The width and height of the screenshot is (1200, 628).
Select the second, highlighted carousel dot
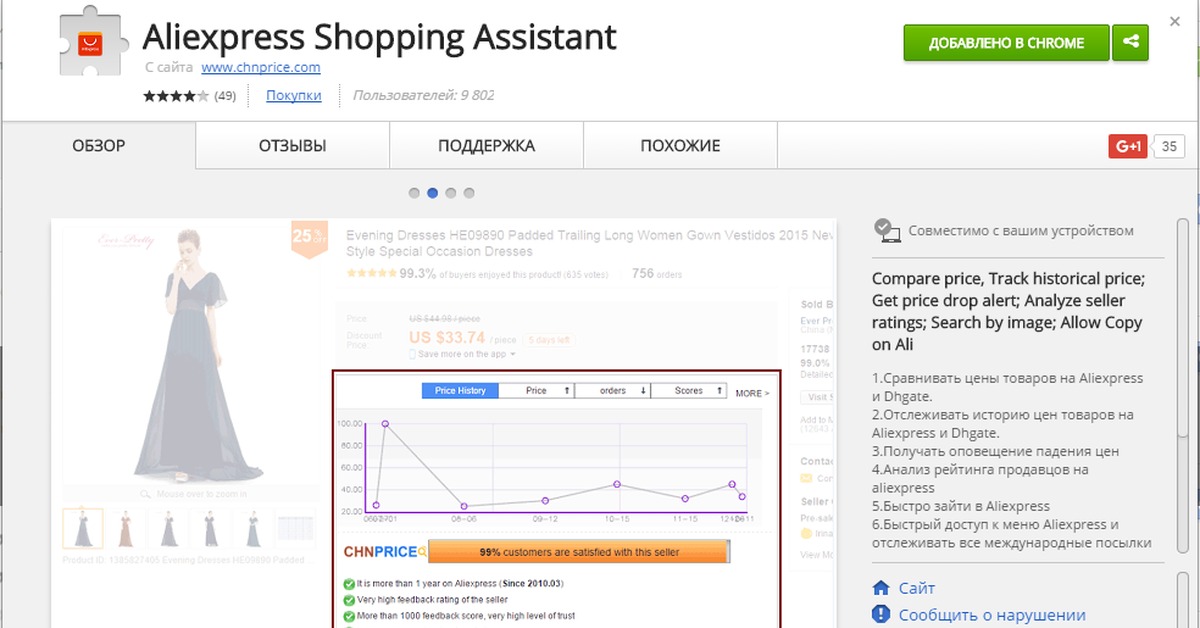tap(433, 193)
